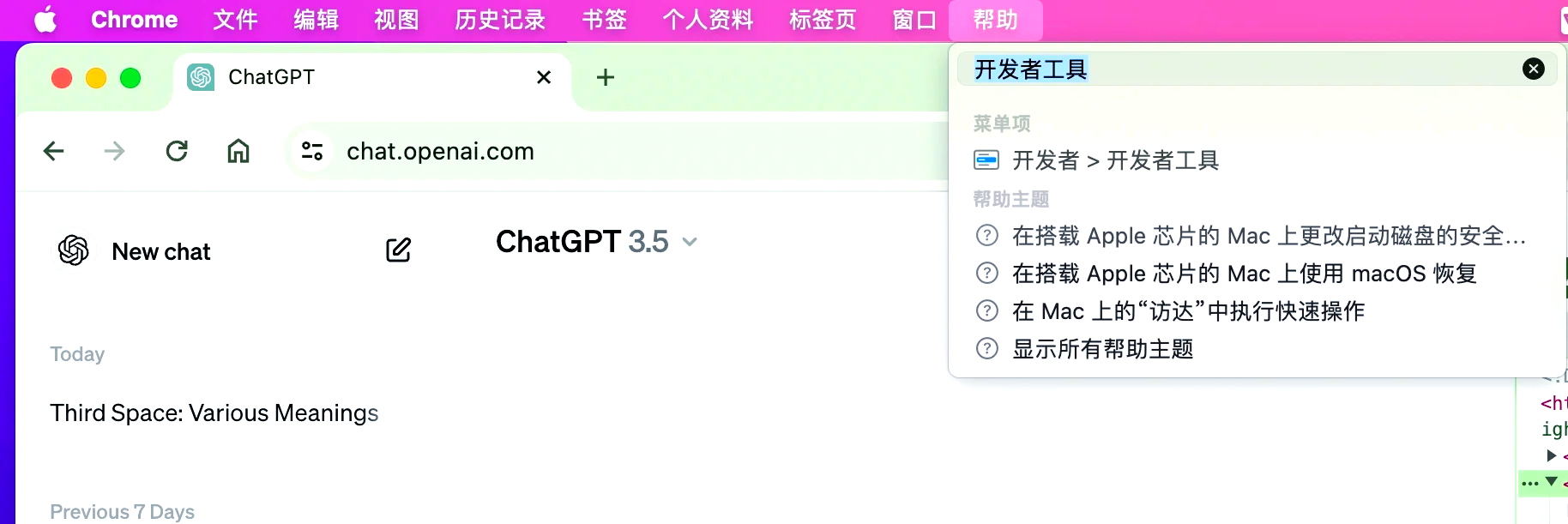Click the menu item icon beside 开发者 > 开发者工具

pos(986,160)
